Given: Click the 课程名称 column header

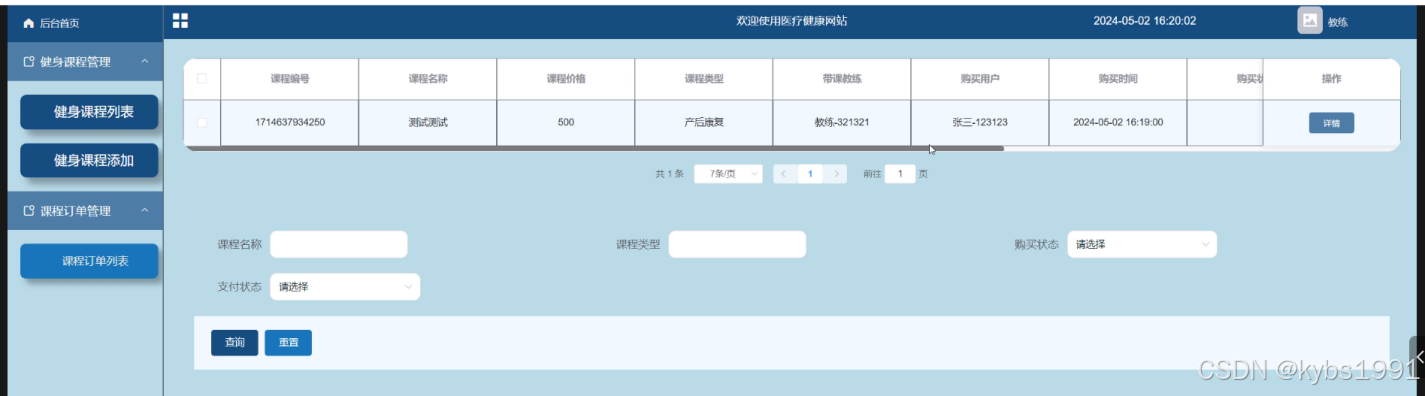Looking at the screenshot, I should [x=428, y=79].
